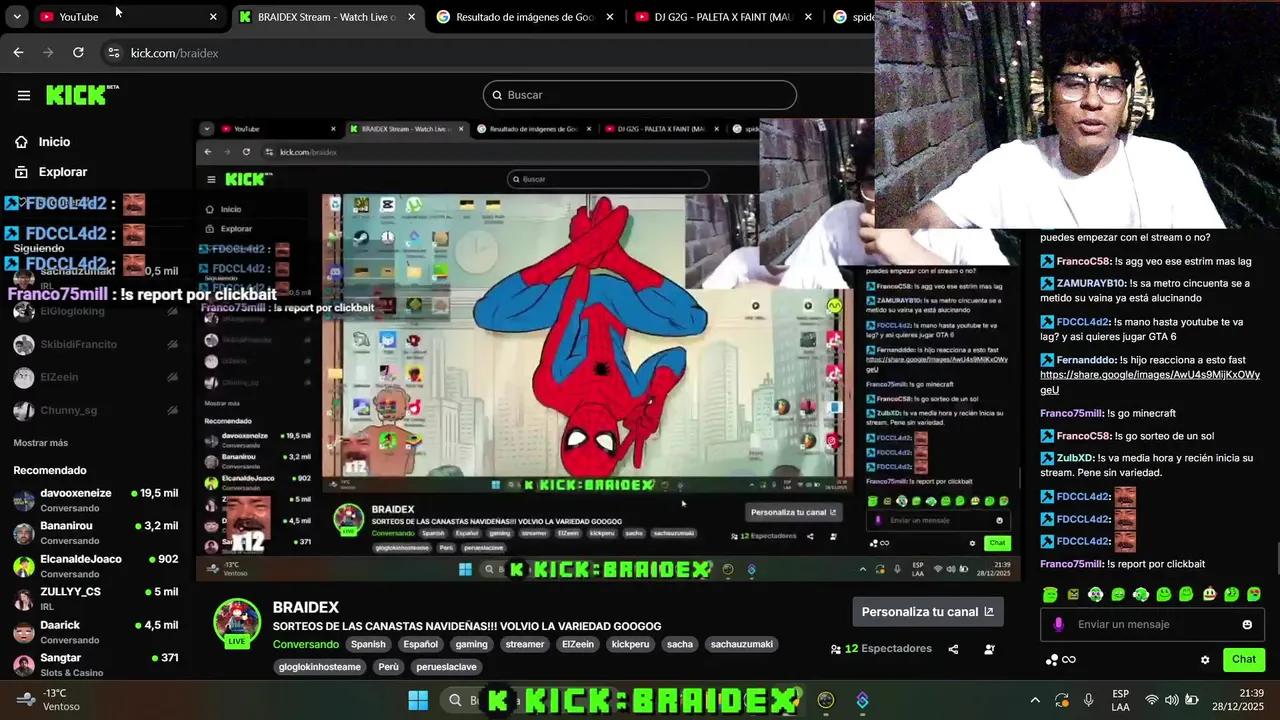Select the kickperu tag
The image size is (1280, 720).
tap(630, 645)
